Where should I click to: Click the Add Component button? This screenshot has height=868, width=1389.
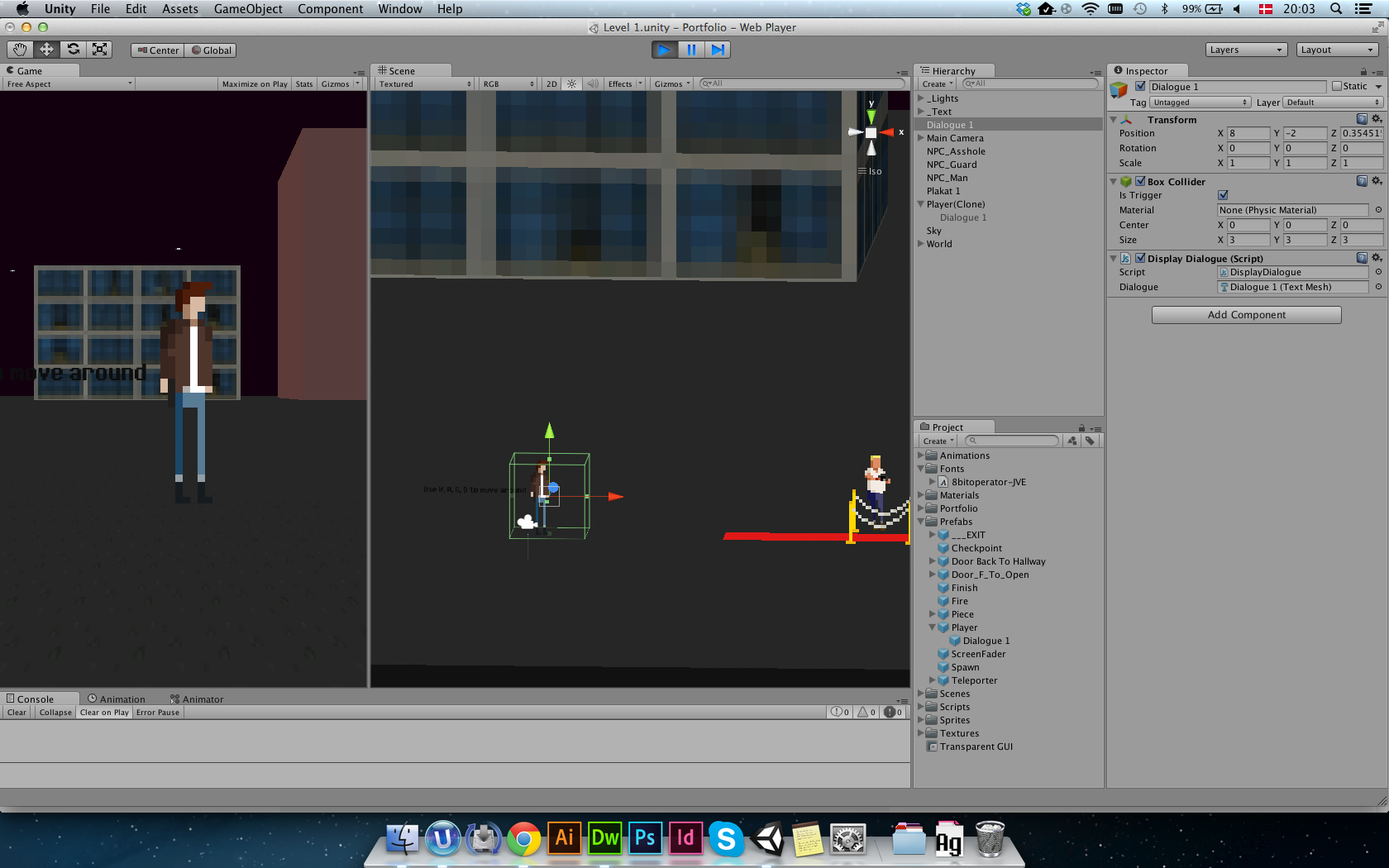pos(1246,315)
